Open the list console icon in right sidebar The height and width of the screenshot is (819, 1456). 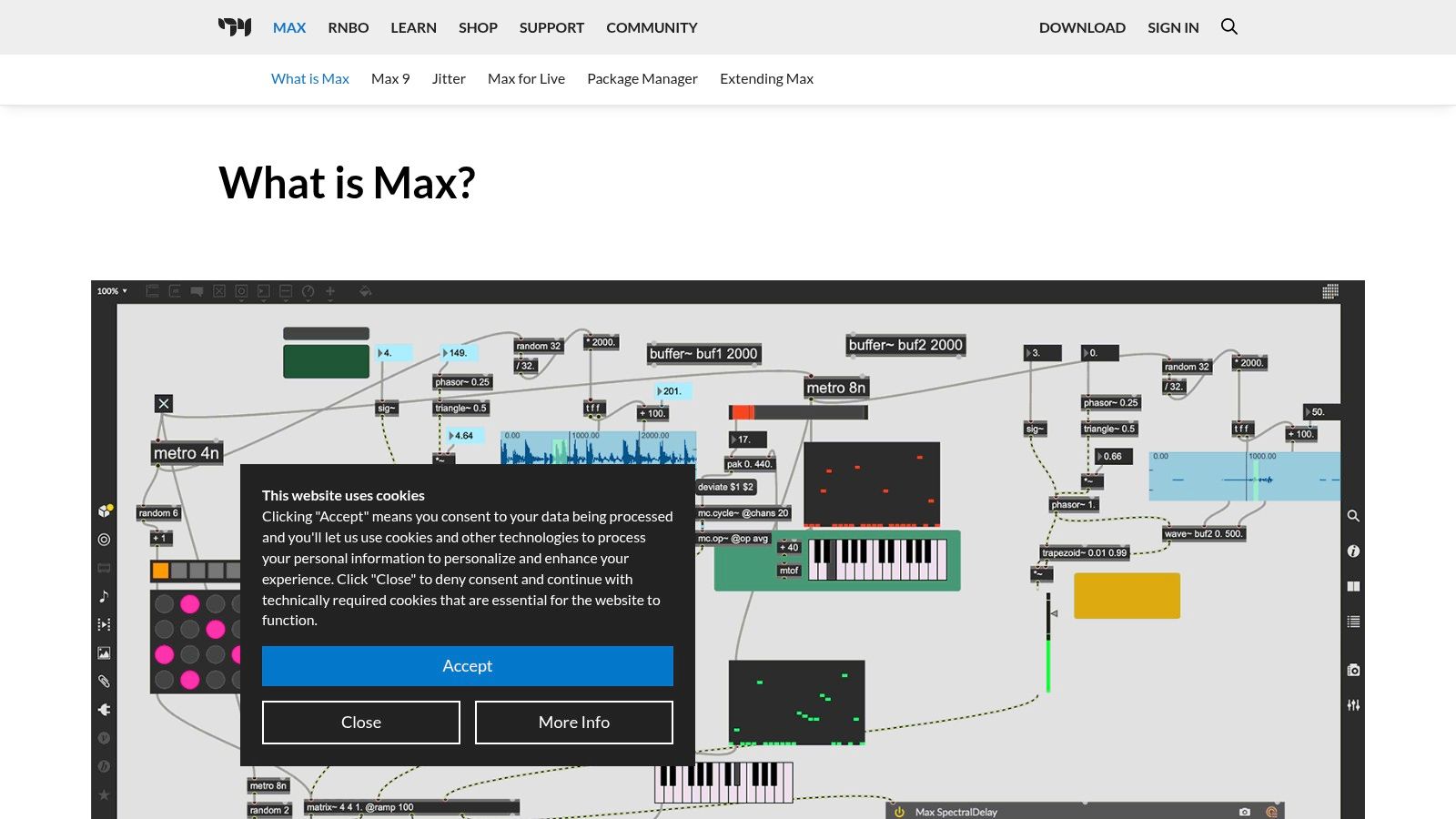tap(1353, 622)
